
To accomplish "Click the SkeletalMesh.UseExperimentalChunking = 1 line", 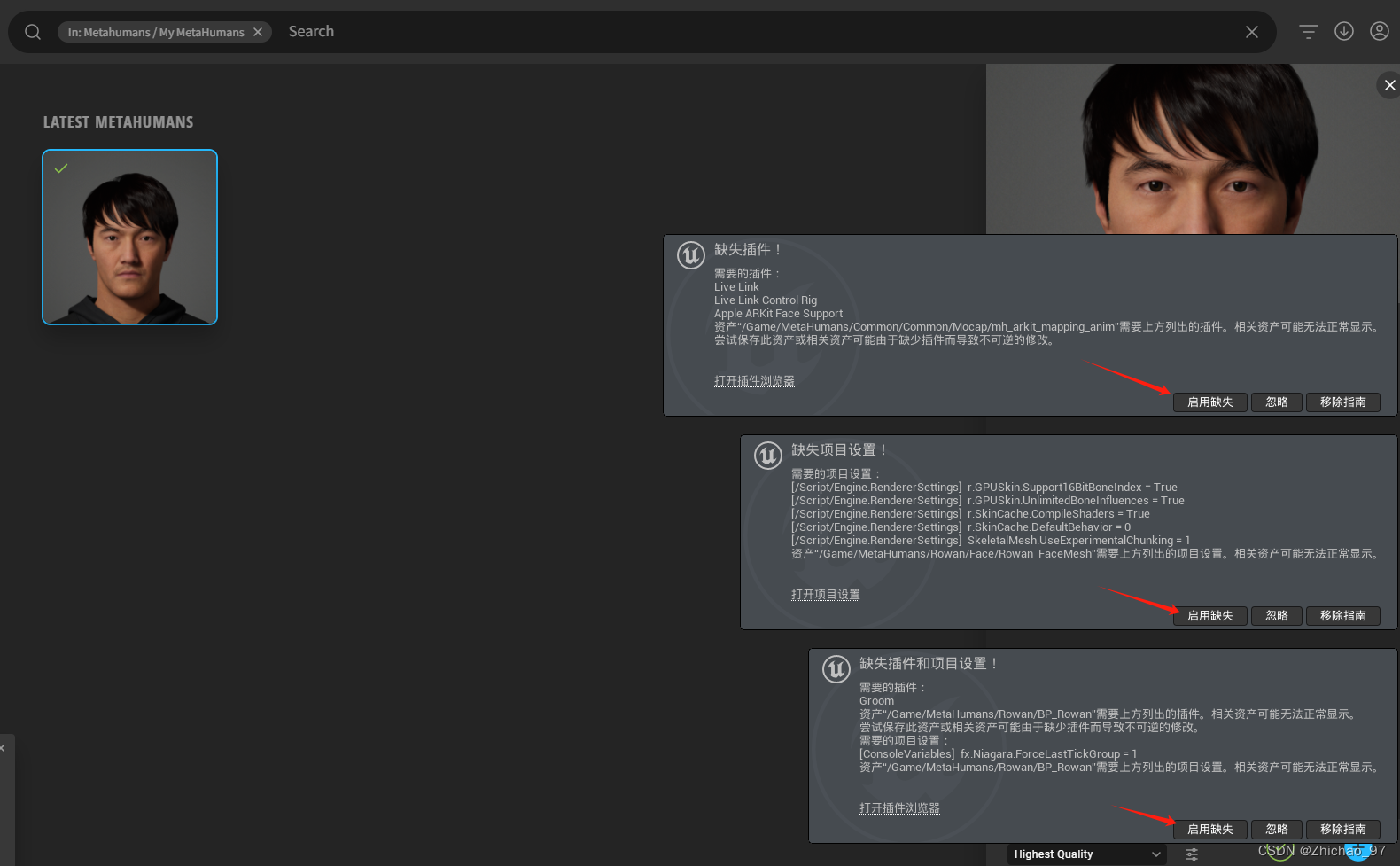I will point(991,541).
